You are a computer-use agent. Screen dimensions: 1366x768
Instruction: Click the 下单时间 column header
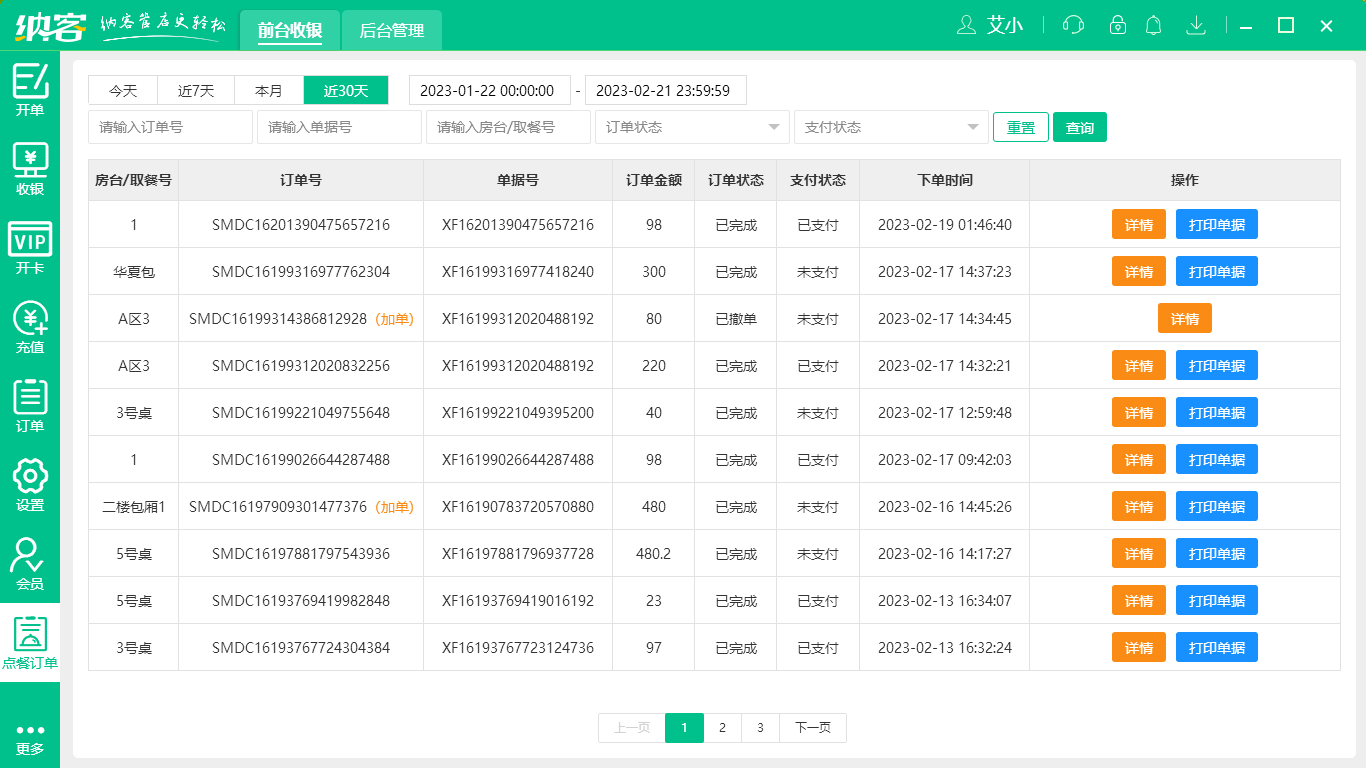pyautogui.click(x=945, y=180)
